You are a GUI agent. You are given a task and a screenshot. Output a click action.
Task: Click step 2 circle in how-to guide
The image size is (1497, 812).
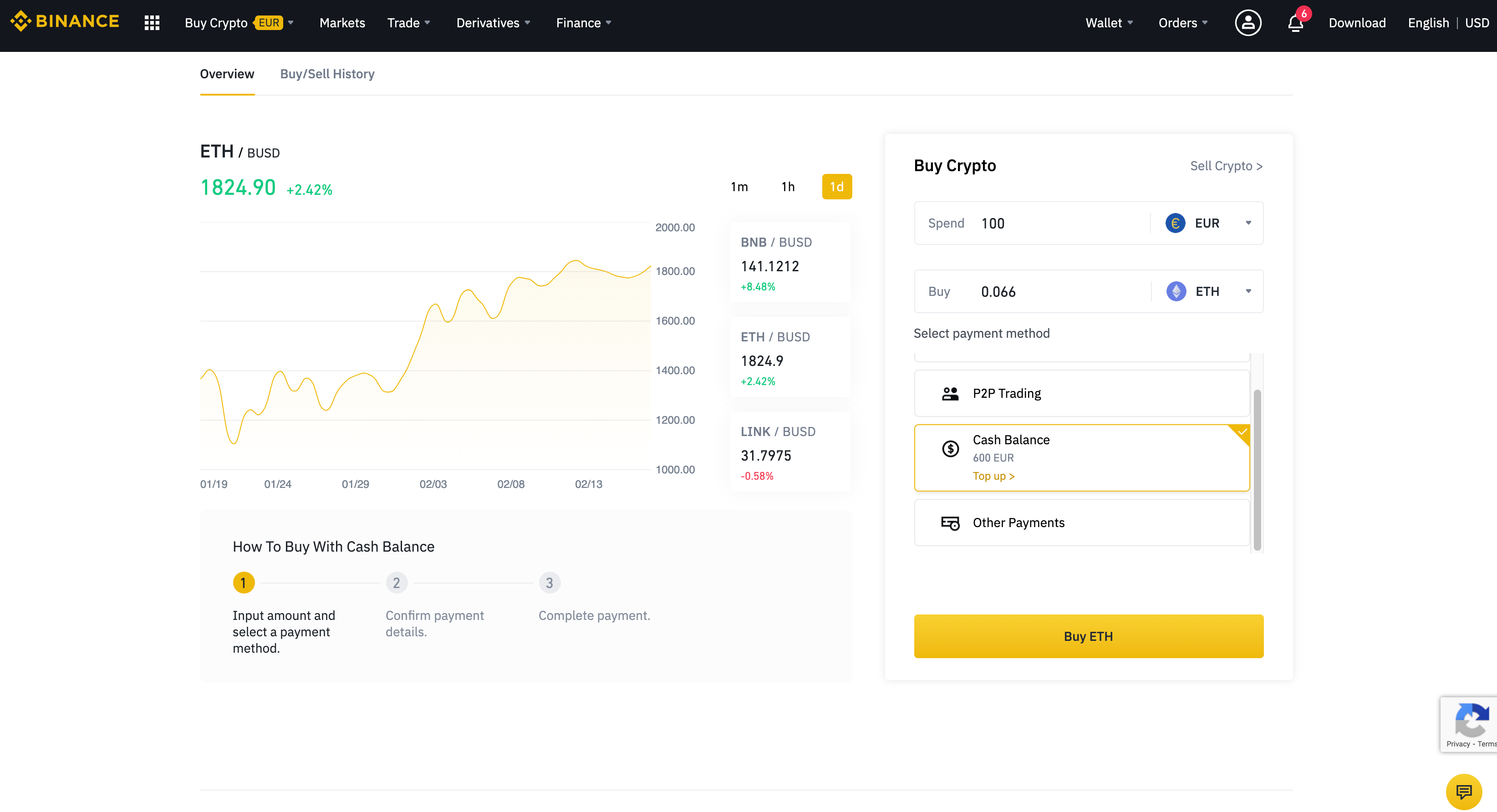(397, 583)
